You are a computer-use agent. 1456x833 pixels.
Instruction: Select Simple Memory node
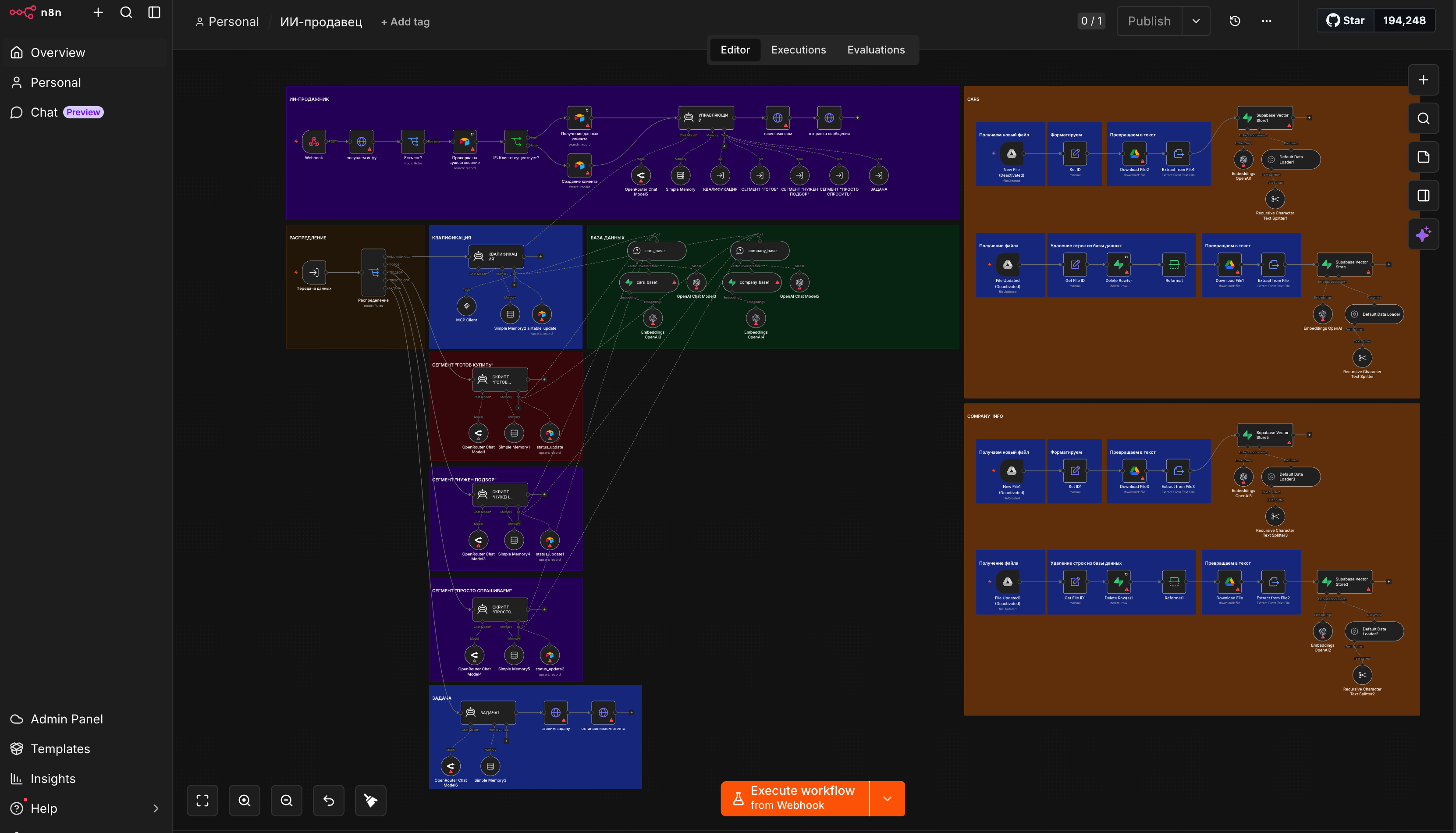(x=681, y=175)
